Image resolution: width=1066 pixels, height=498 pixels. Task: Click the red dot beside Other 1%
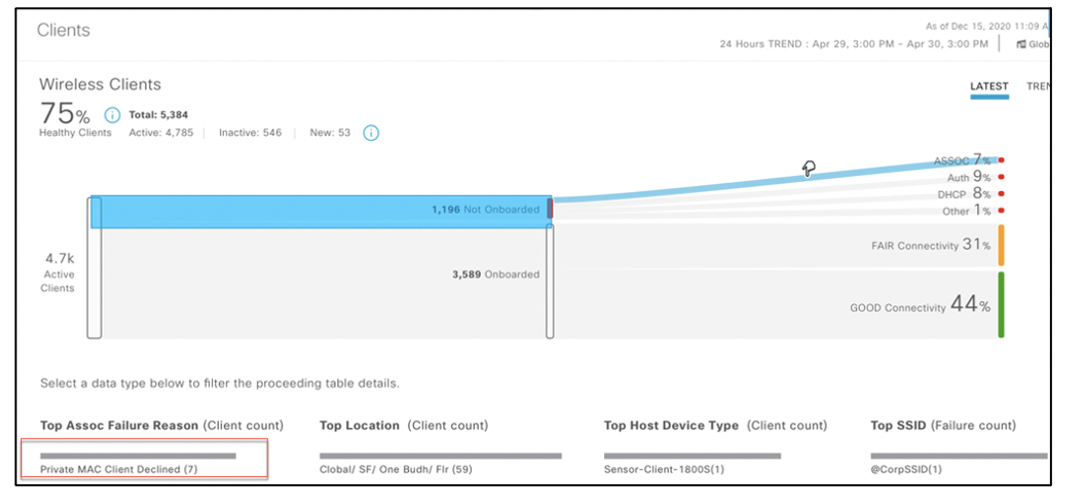pos(1001,211)
